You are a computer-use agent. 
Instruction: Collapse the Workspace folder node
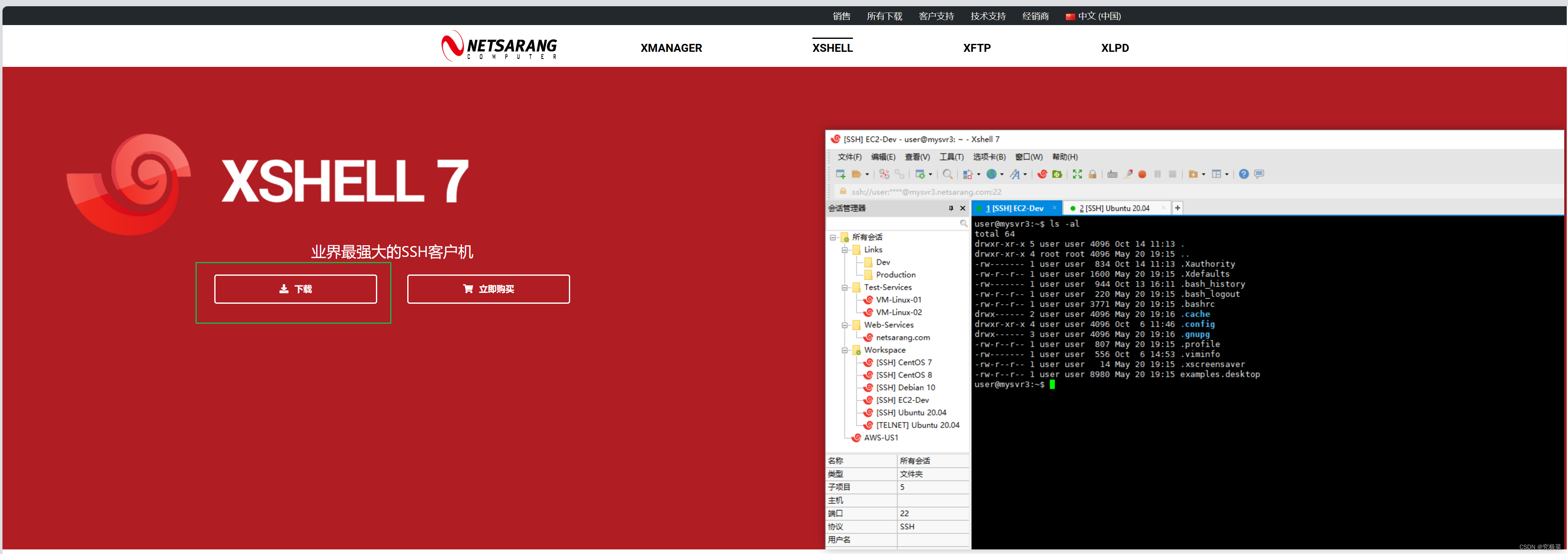point(845,351)
